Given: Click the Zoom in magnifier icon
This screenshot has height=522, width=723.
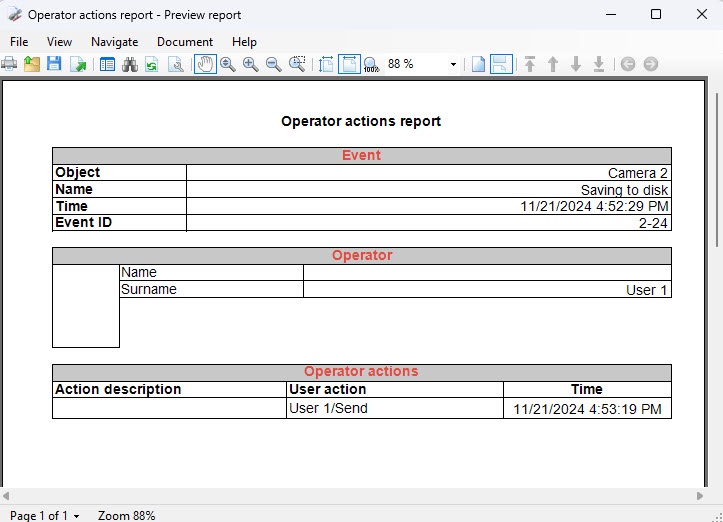Looking at the screenshot, I should coord(250,64).
